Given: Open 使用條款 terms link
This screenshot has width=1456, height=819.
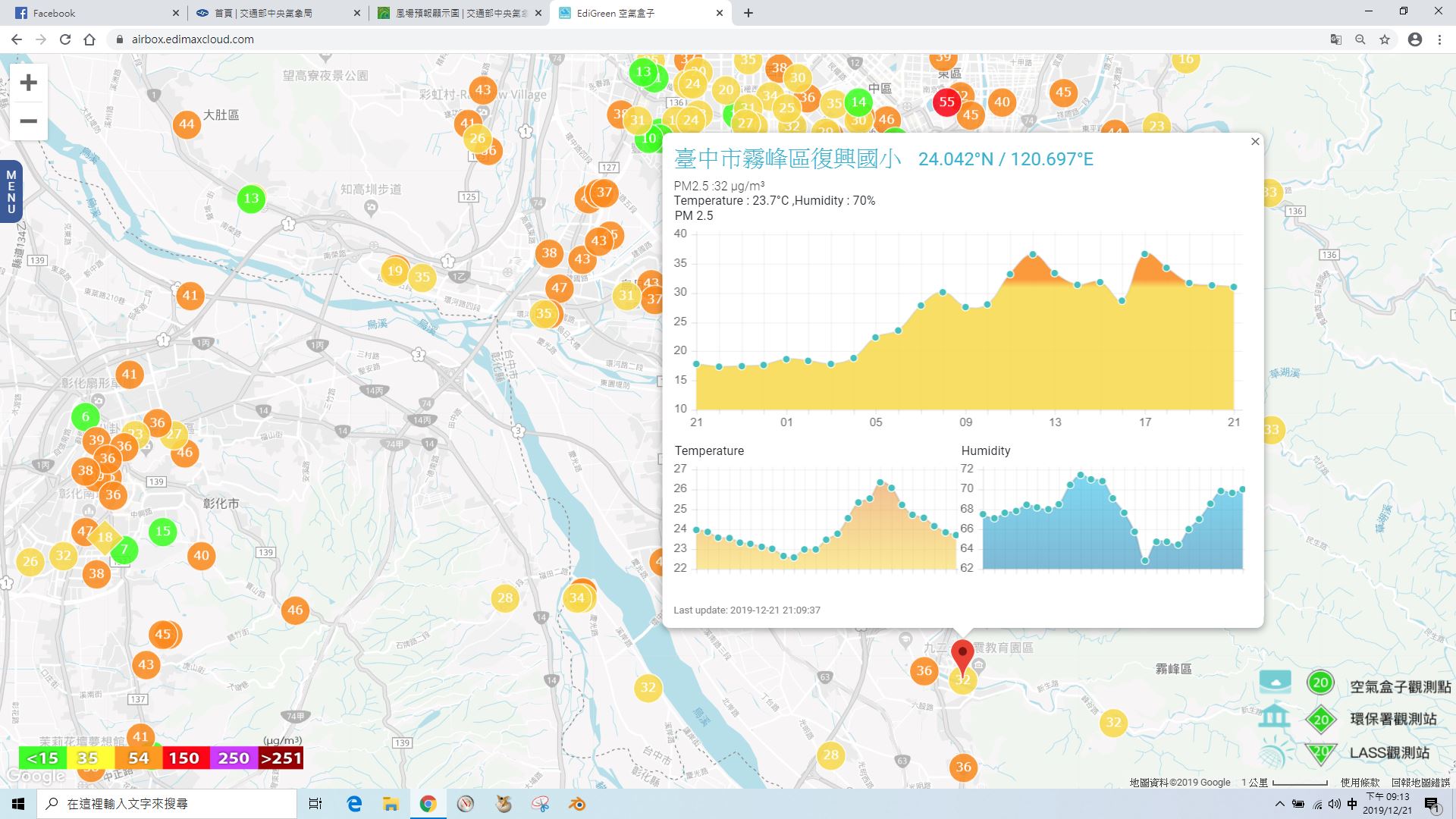Looking at the screenshot, I should (x=1360, y=782).
